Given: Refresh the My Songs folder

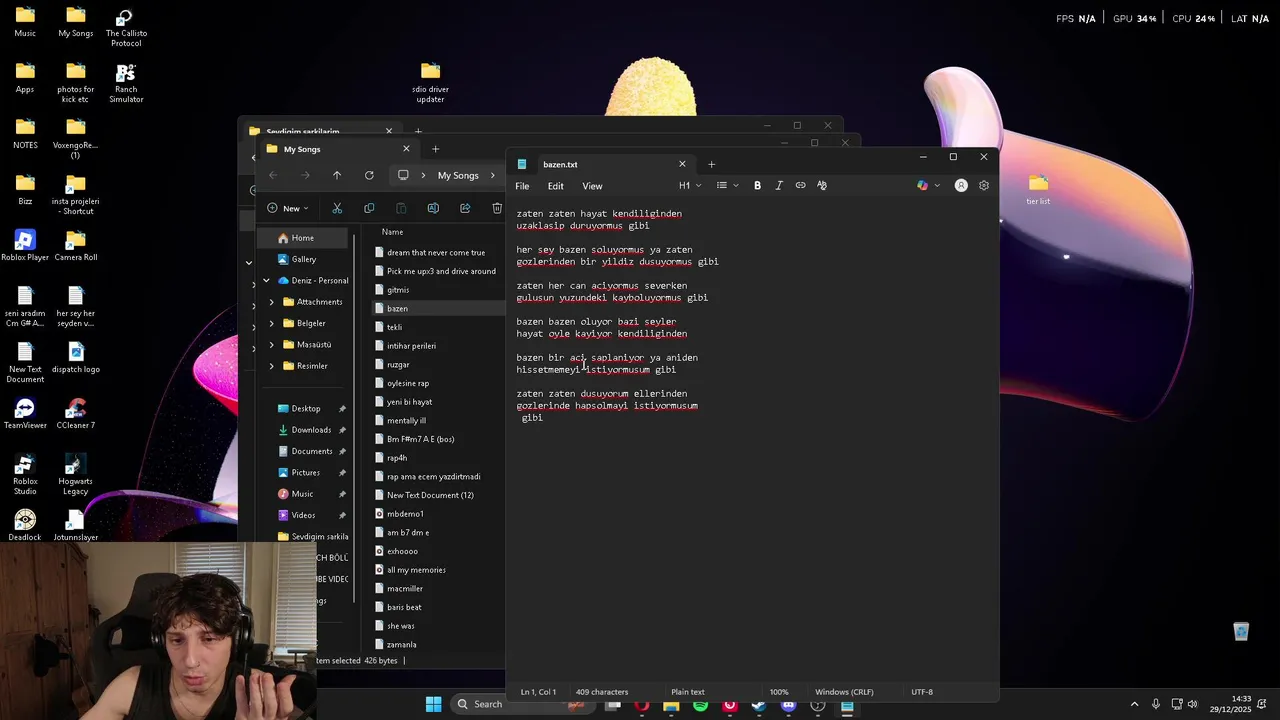Looking at the screenshot, I should 369,175.
